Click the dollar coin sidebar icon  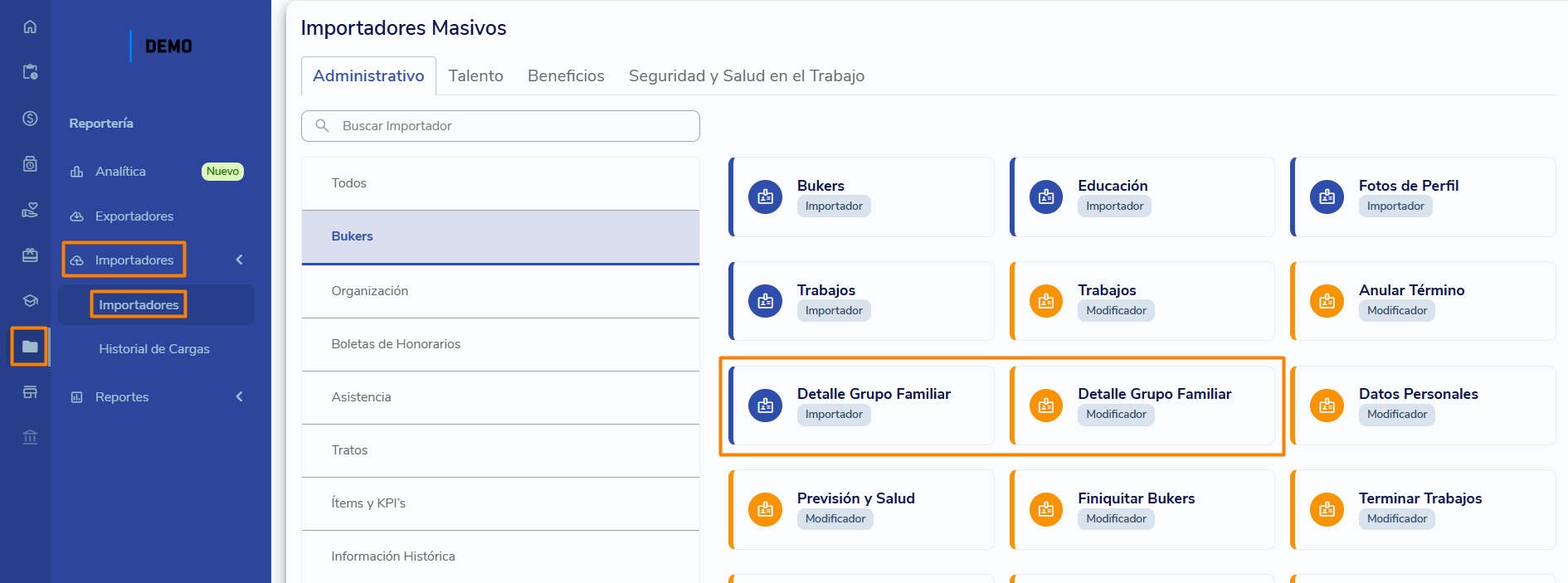[30, 119]
